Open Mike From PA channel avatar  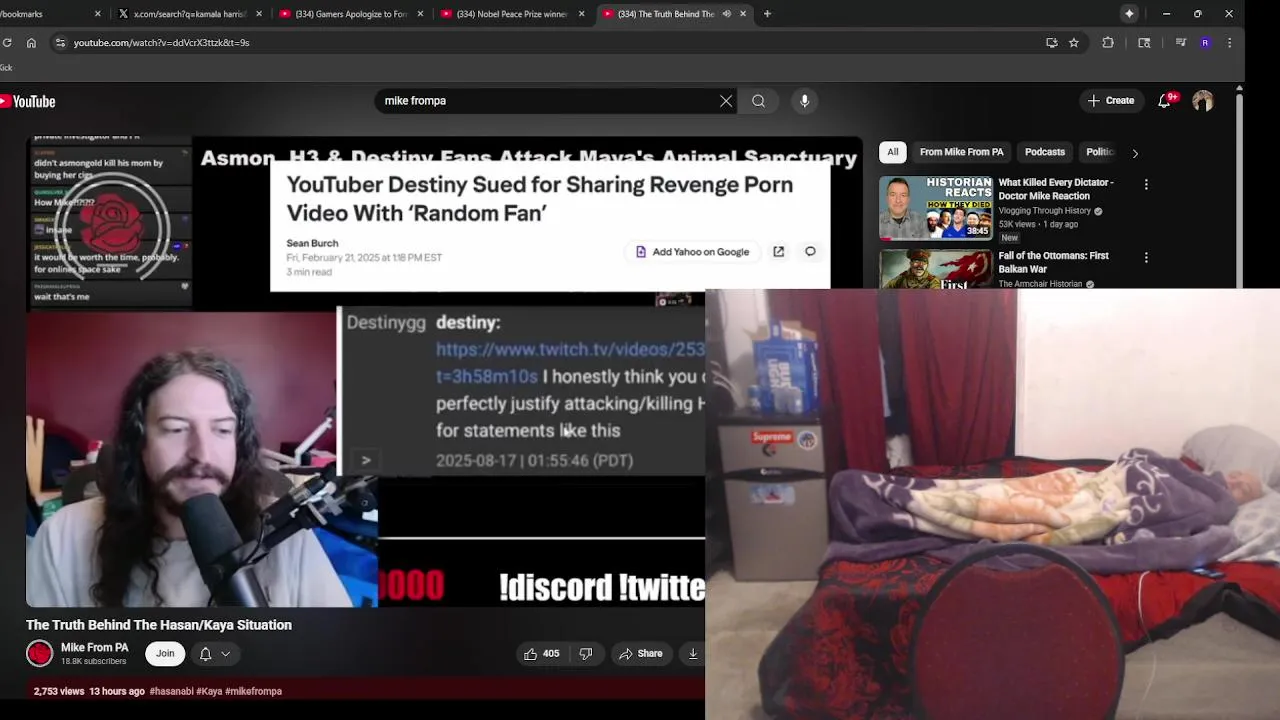tap(39, 654)
